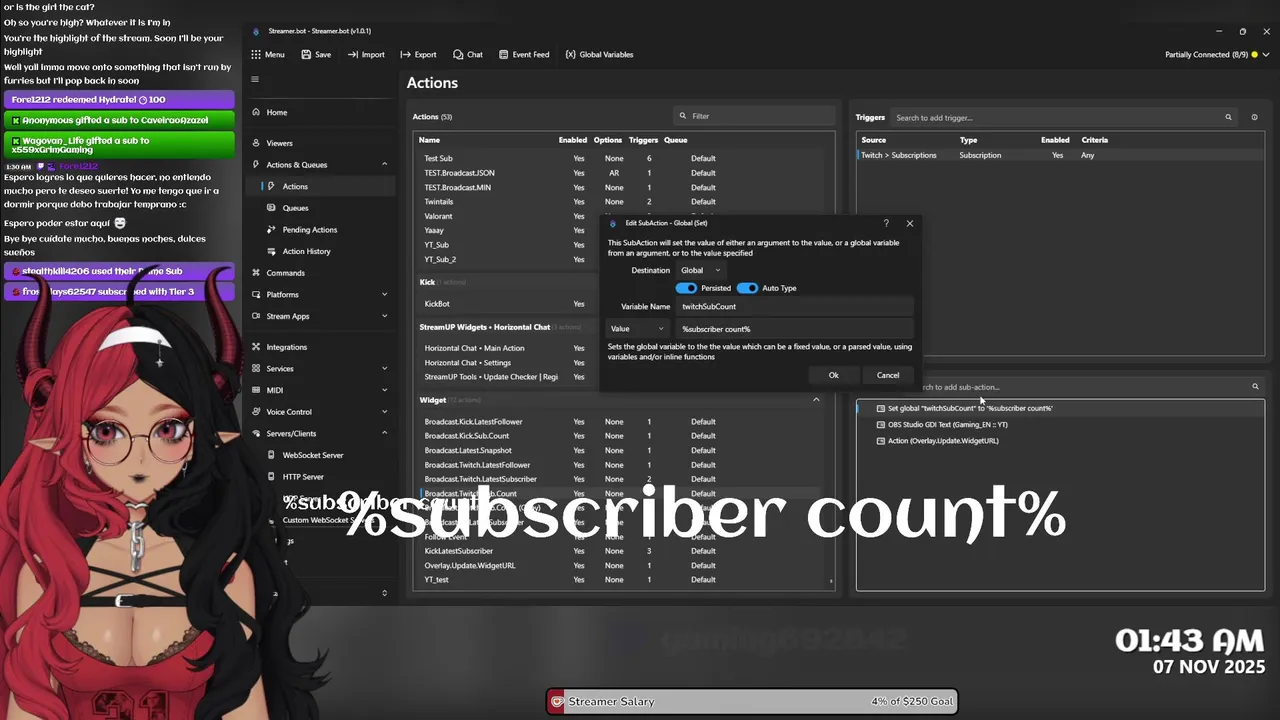Expand the Services chevron
The height and width of the screenshot is (720, 1280).
(x=384, y=369)
